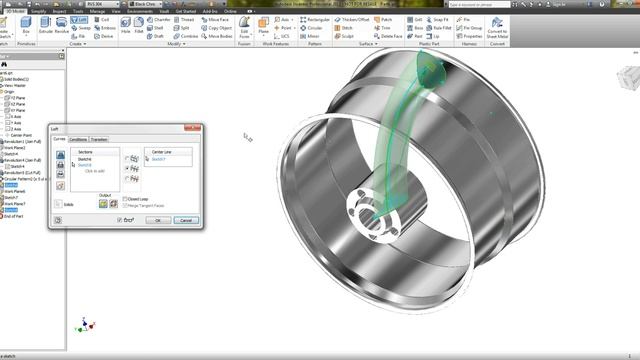Screen dimensions: 640x360
Task: Select the Trim surface tool
Action: click(x=382, y=28)
